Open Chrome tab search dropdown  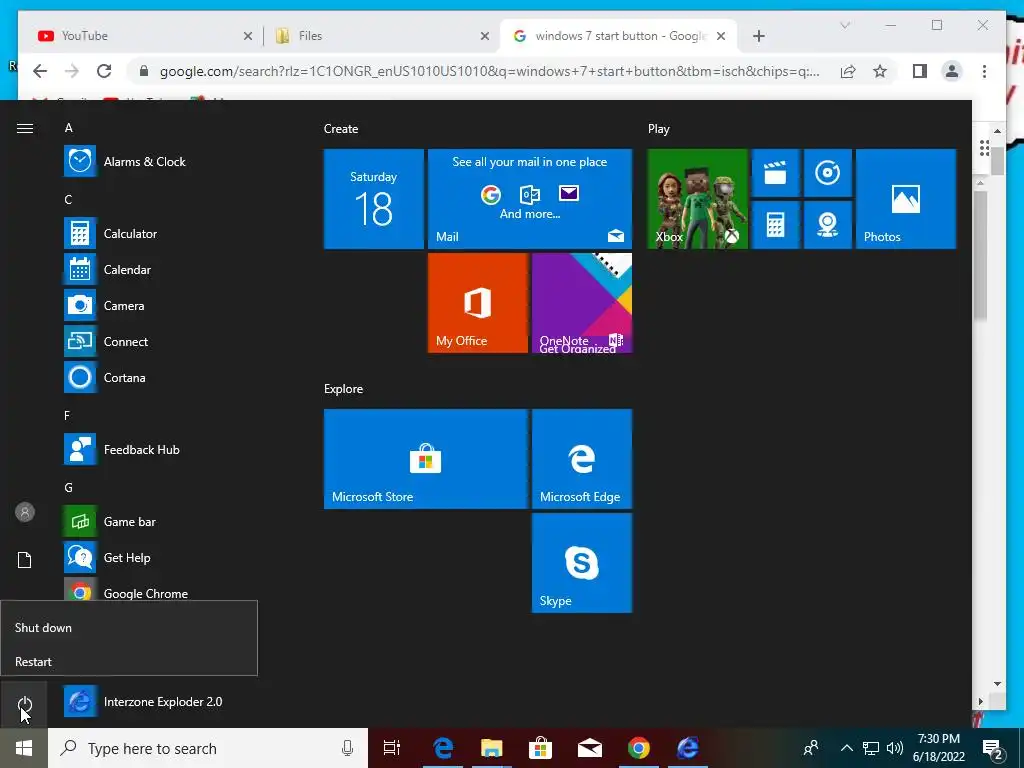point(845,25)
